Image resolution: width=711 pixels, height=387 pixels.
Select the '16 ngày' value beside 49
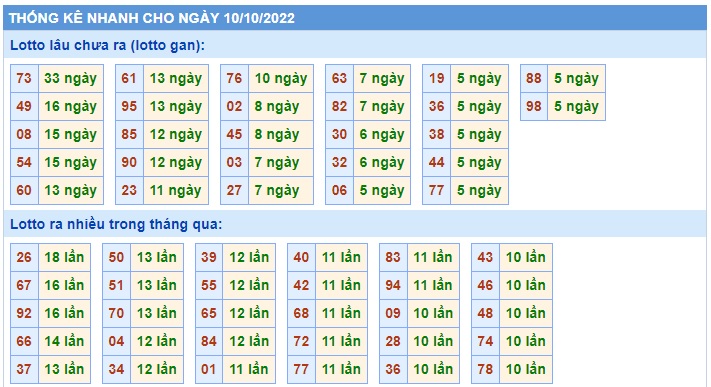click(71, 107)
